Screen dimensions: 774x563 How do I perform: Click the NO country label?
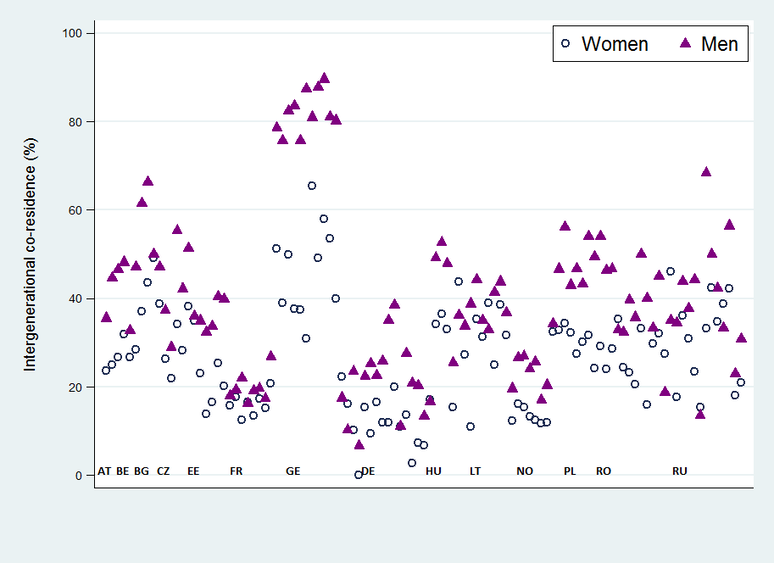tap(525, 471)
